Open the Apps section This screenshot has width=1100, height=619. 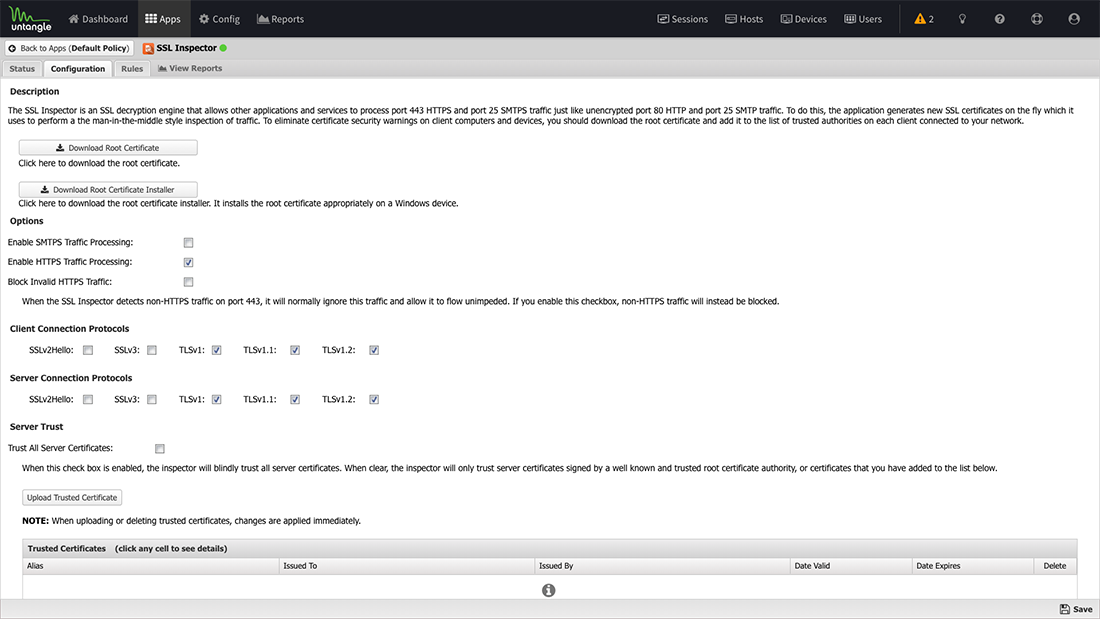163,19
